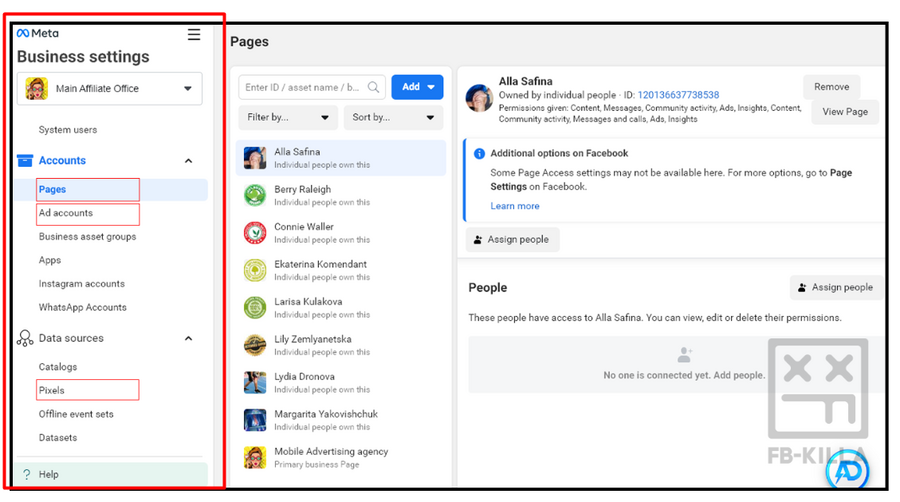Click the Help question mark icon
This screenshot has width=900, height=502.
(x=27, y=475)
